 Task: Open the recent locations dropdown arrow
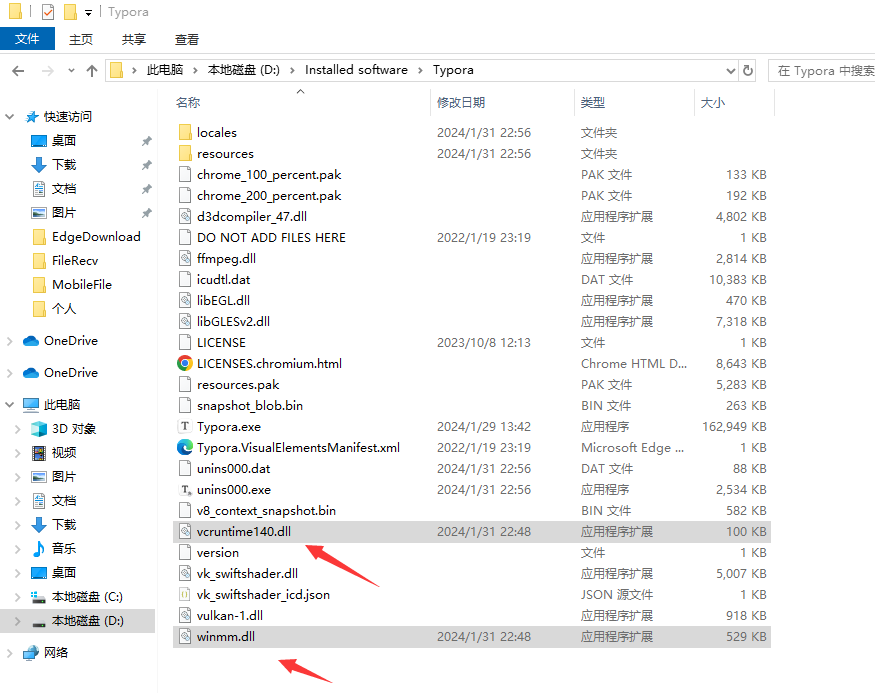tap(71, 71)
